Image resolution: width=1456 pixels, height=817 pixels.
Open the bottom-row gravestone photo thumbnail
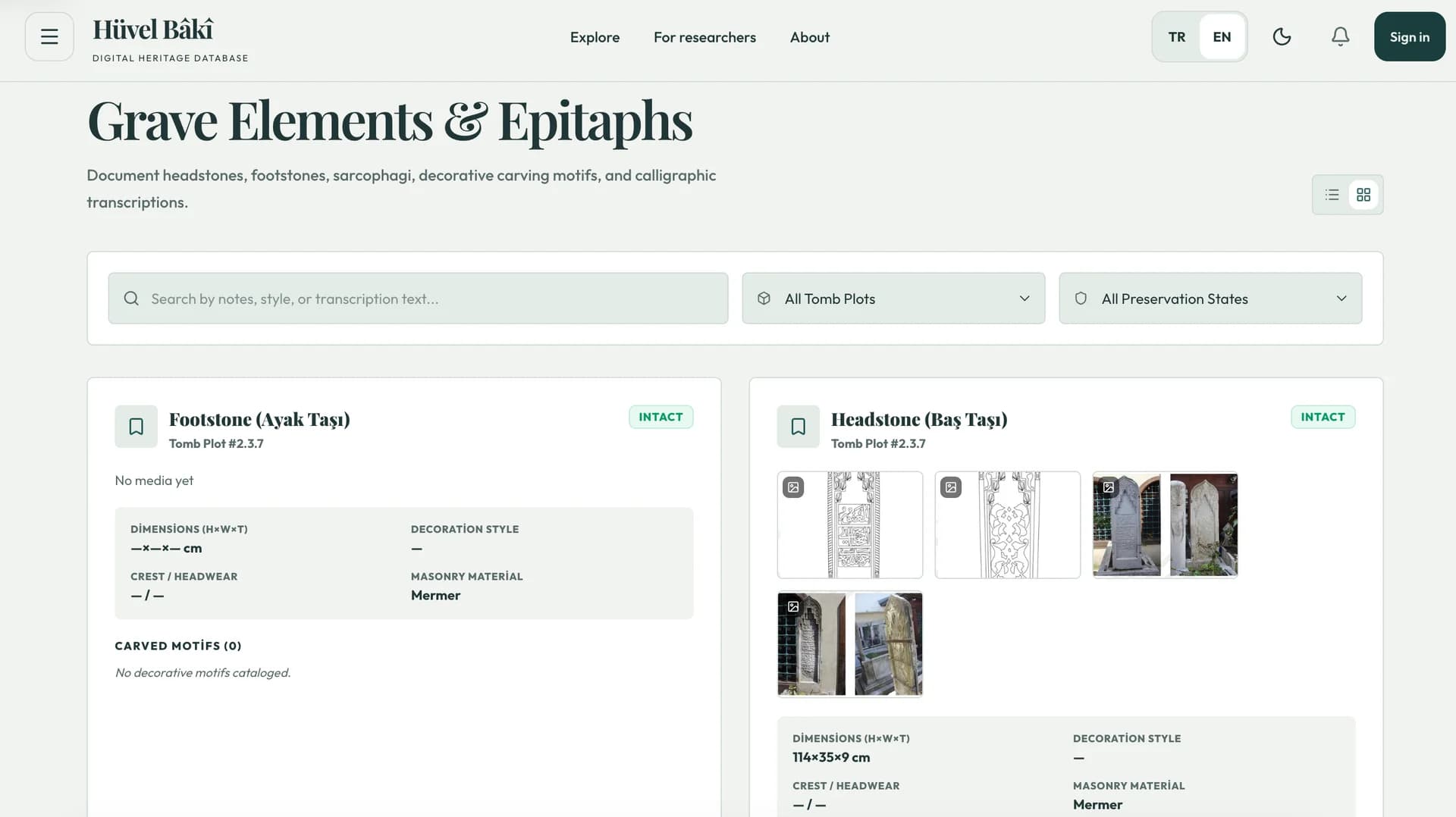850,643
